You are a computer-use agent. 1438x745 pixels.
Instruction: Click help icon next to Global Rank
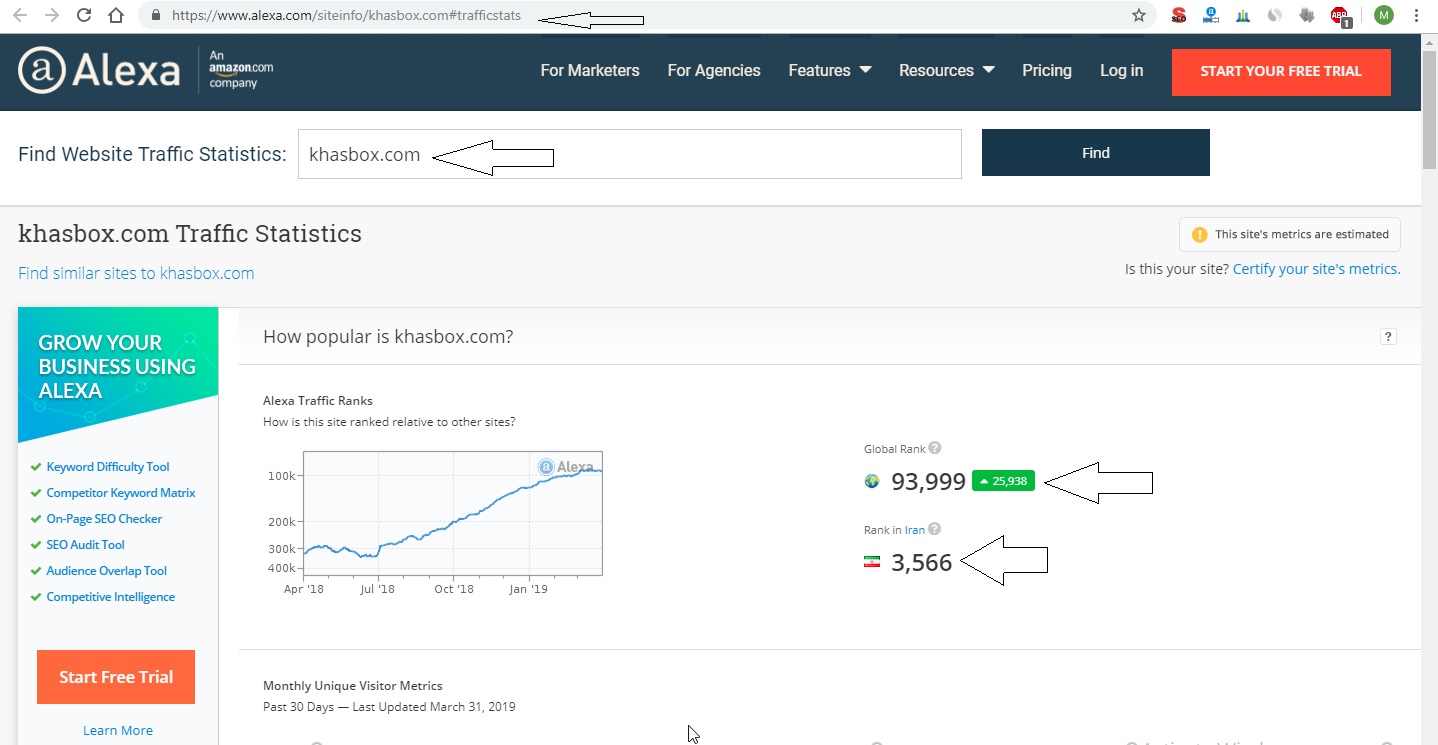935,449
